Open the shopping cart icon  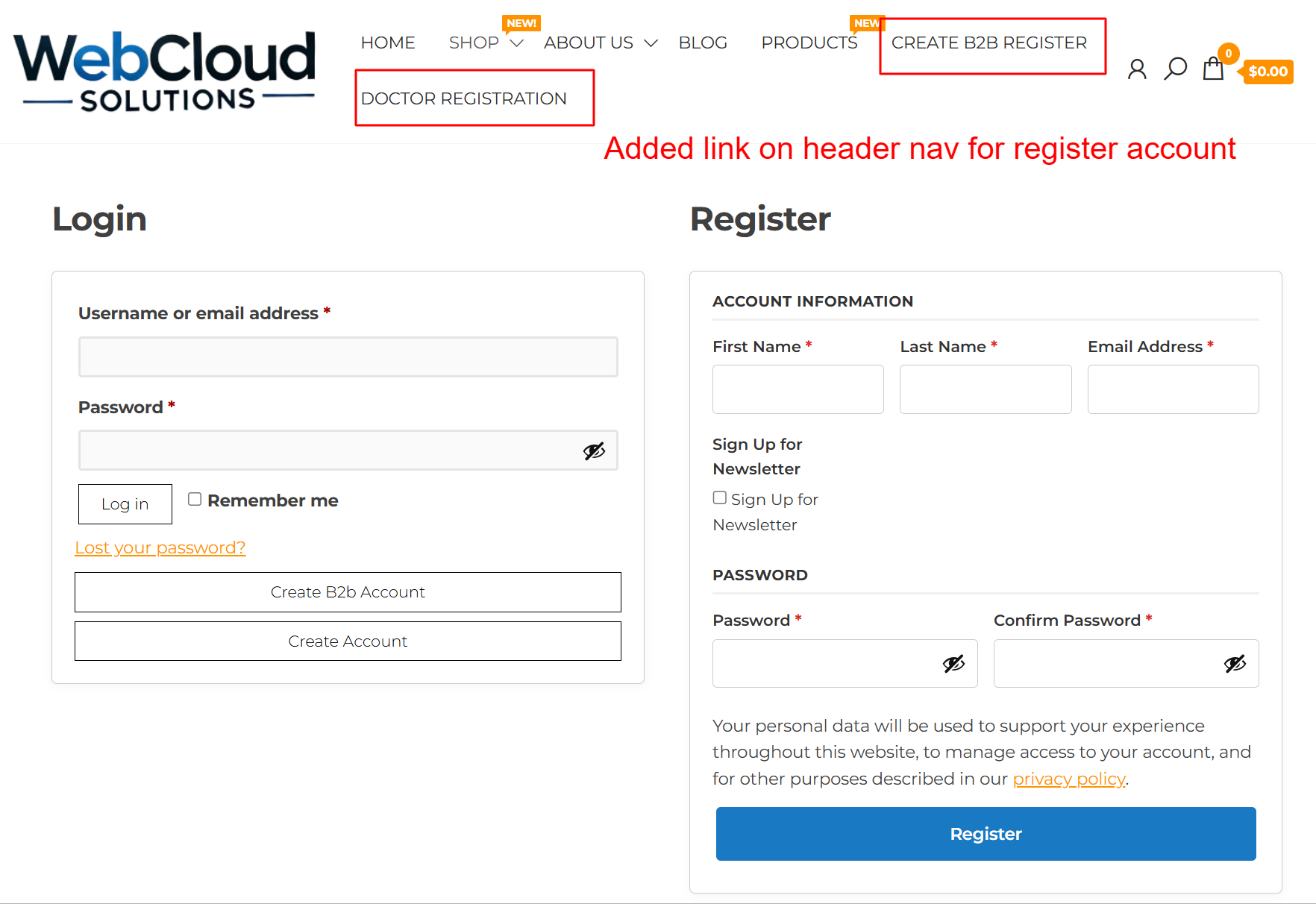tap(1212, 69)
